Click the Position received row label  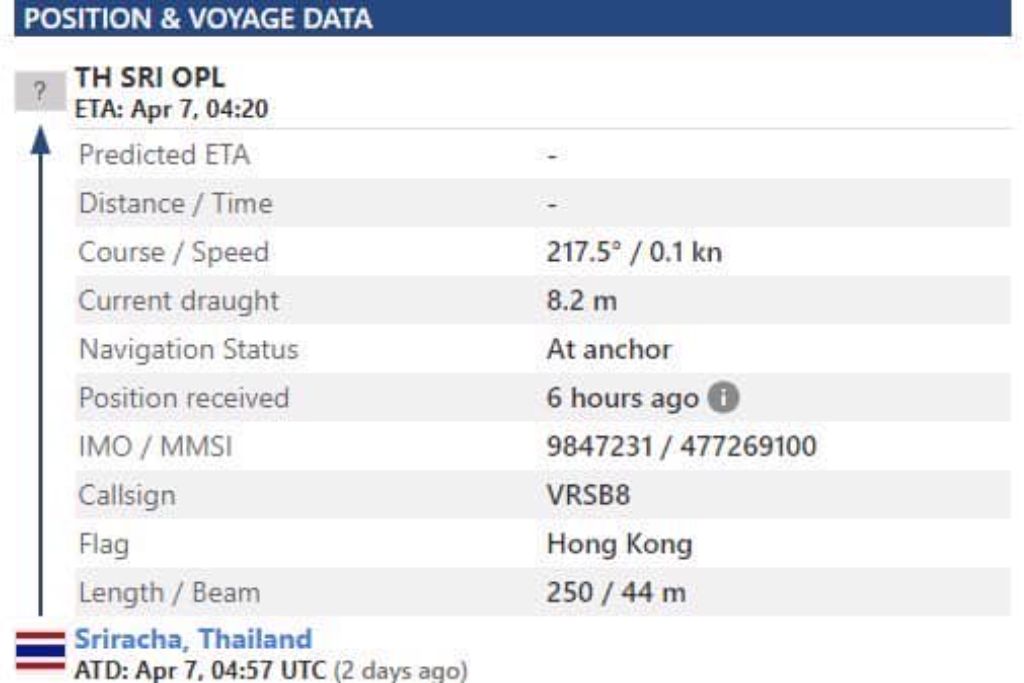tap(184, 398)
